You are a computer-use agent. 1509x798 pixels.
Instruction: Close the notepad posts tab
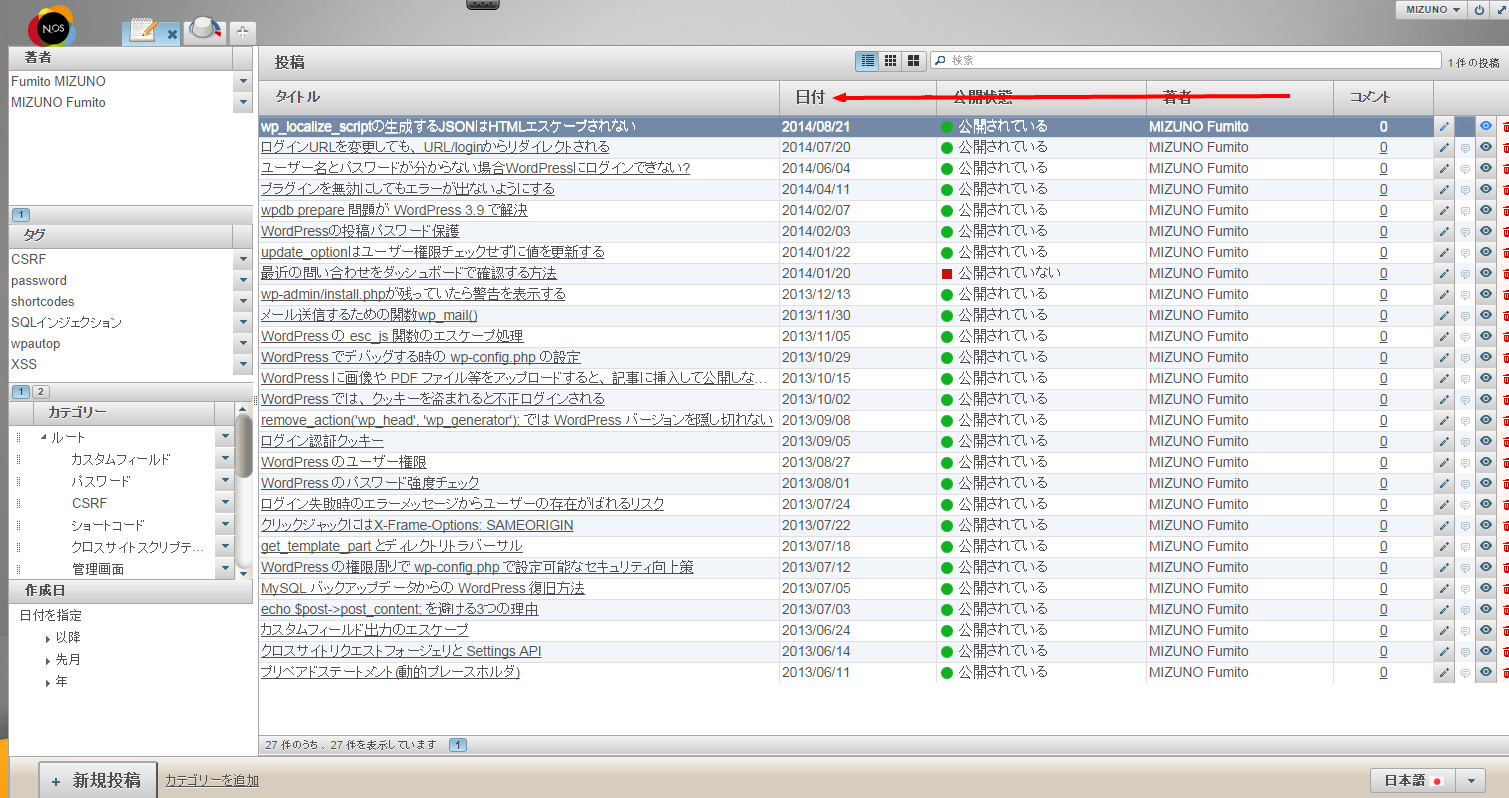pyautogui.click(x=172, y=34)
